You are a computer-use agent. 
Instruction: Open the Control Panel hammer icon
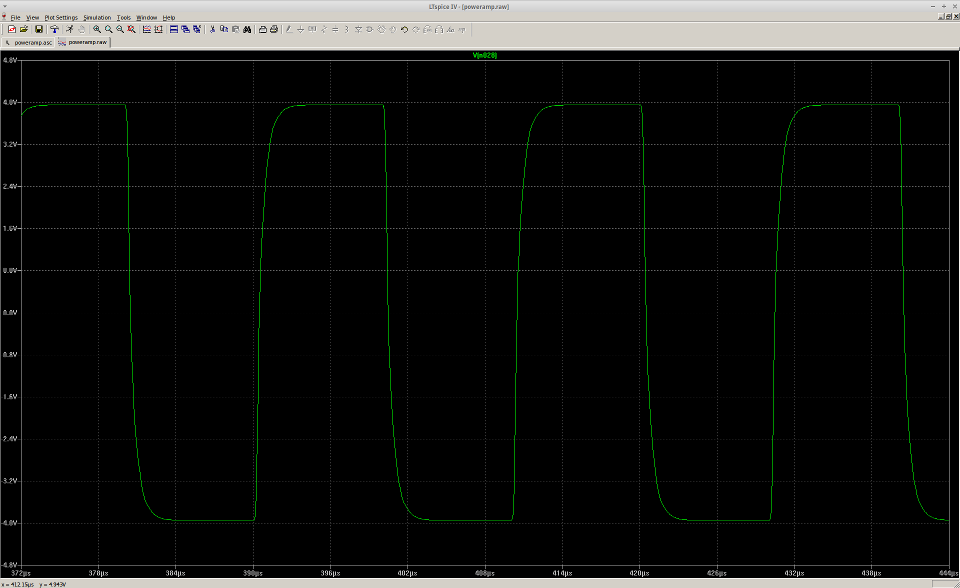[54, 29]
